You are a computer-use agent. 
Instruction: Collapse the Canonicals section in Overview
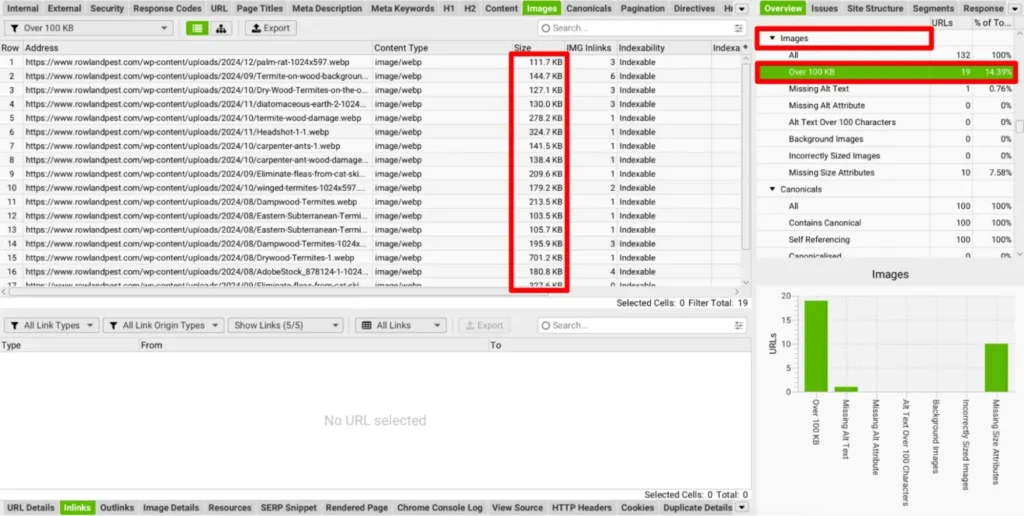[x=772, y=189]
